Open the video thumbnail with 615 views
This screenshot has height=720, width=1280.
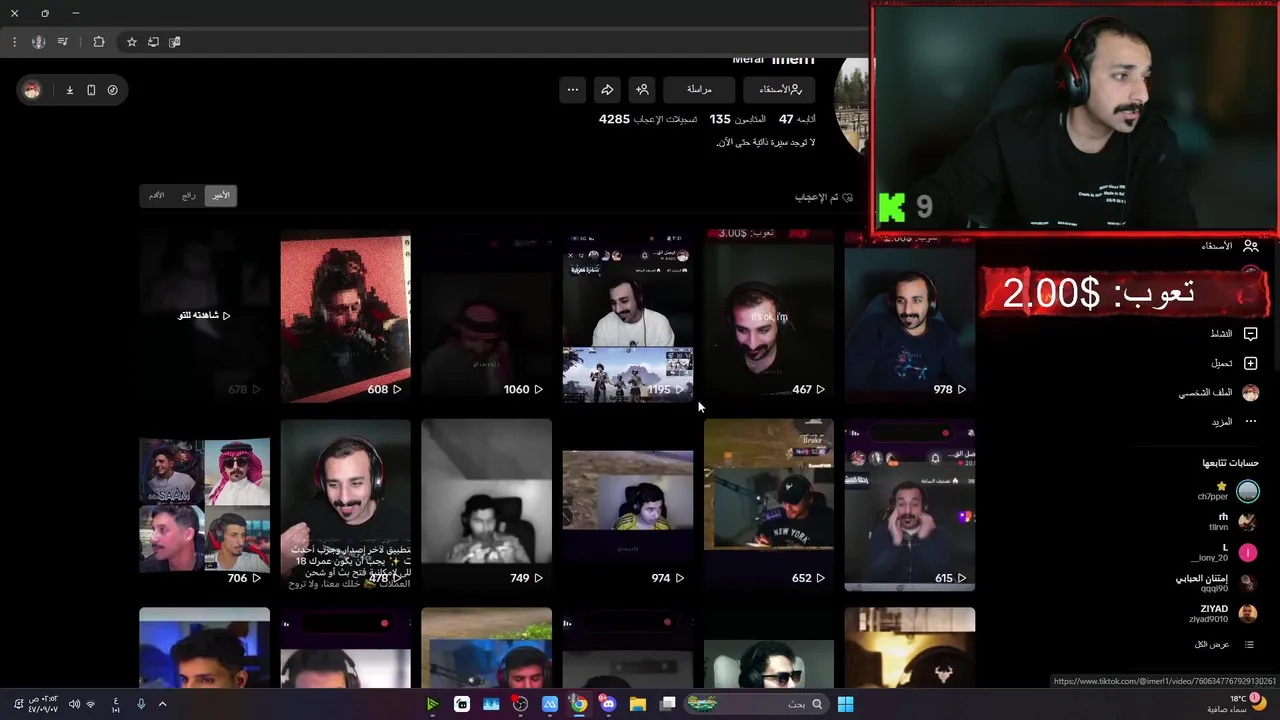909,505
